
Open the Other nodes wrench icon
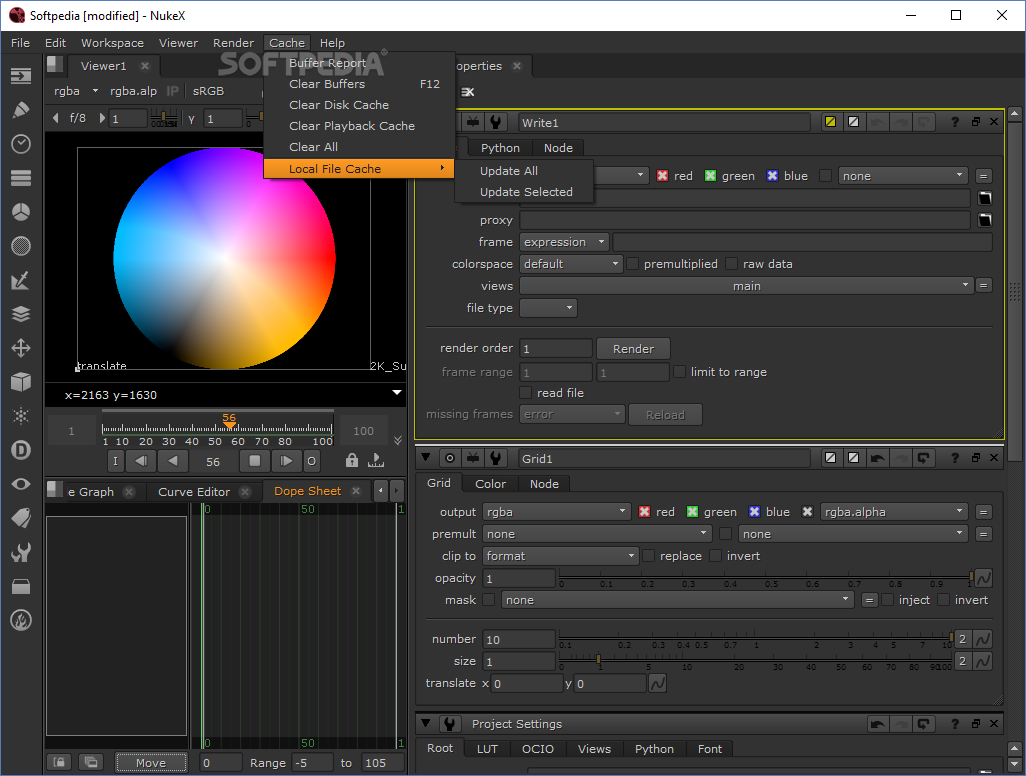coord(21,552)
